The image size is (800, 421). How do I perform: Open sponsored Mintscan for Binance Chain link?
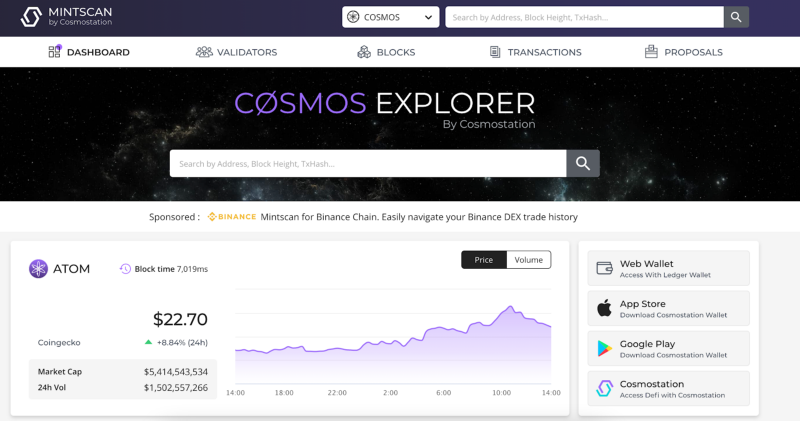point(419,217)
